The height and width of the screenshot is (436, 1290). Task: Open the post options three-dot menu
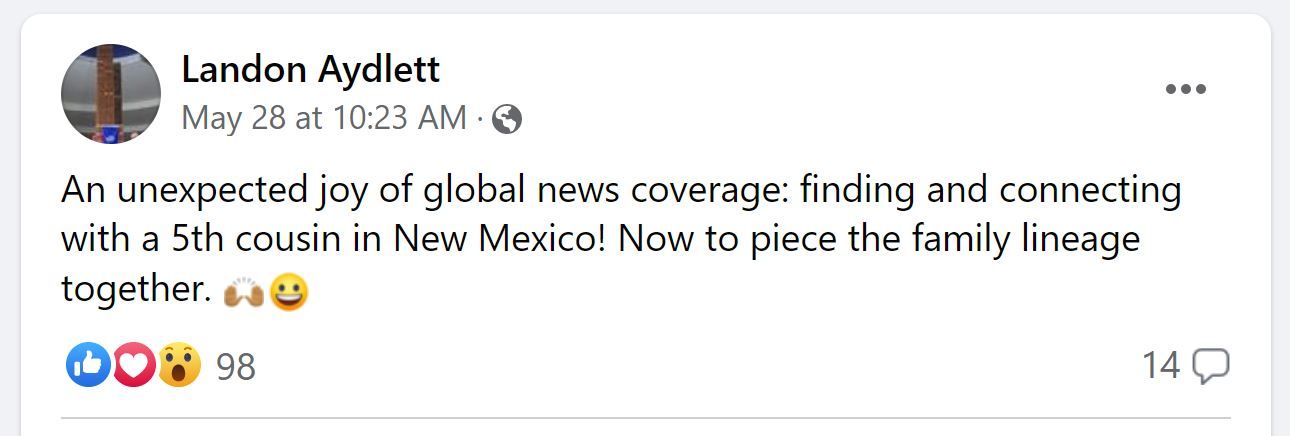click(x=1186, y=90)
